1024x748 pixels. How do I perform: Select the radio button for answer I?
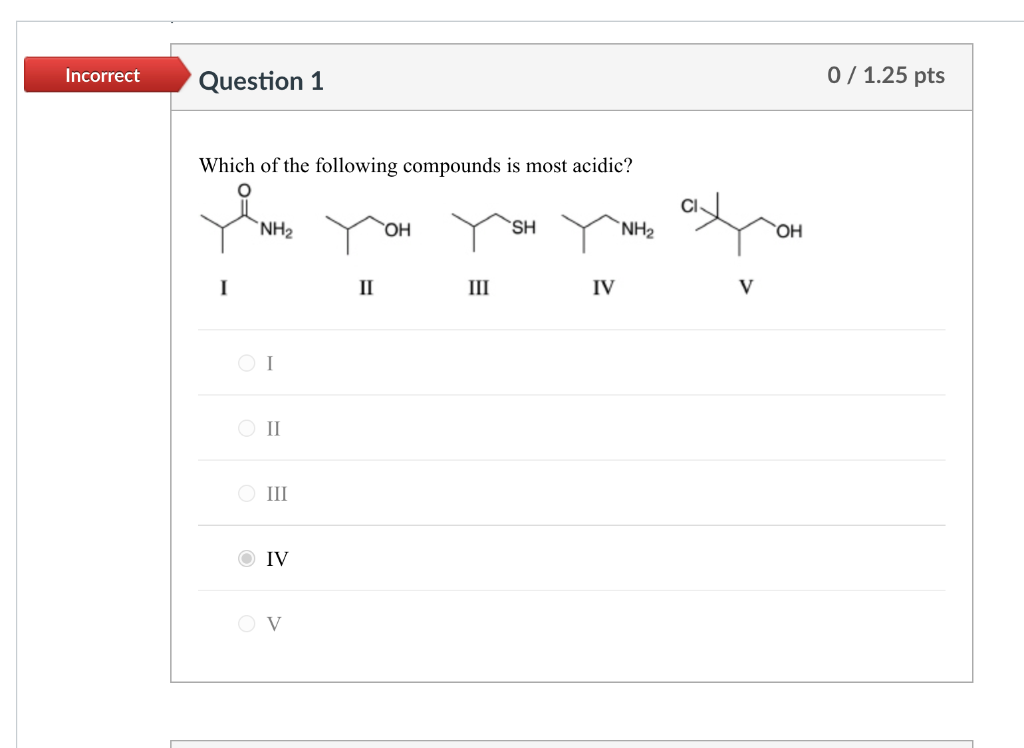[245, 363]
